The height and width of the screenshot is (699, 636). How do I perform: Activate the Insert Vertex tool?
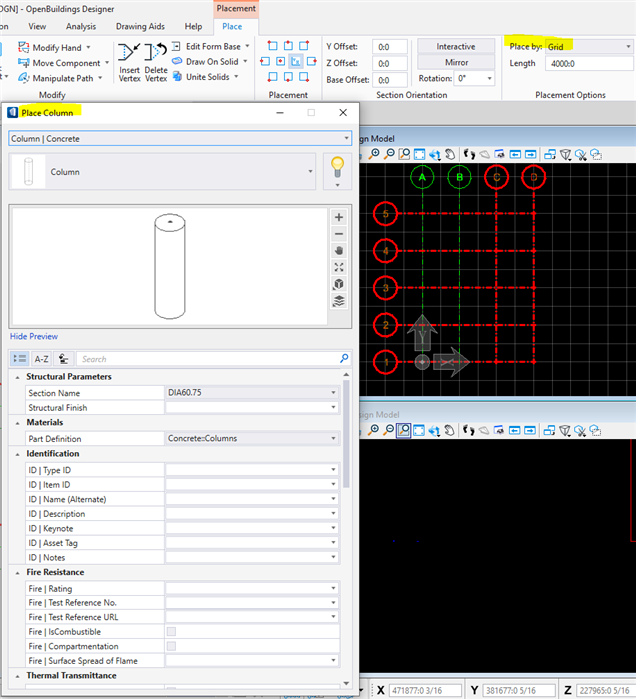tap(129, 62)
